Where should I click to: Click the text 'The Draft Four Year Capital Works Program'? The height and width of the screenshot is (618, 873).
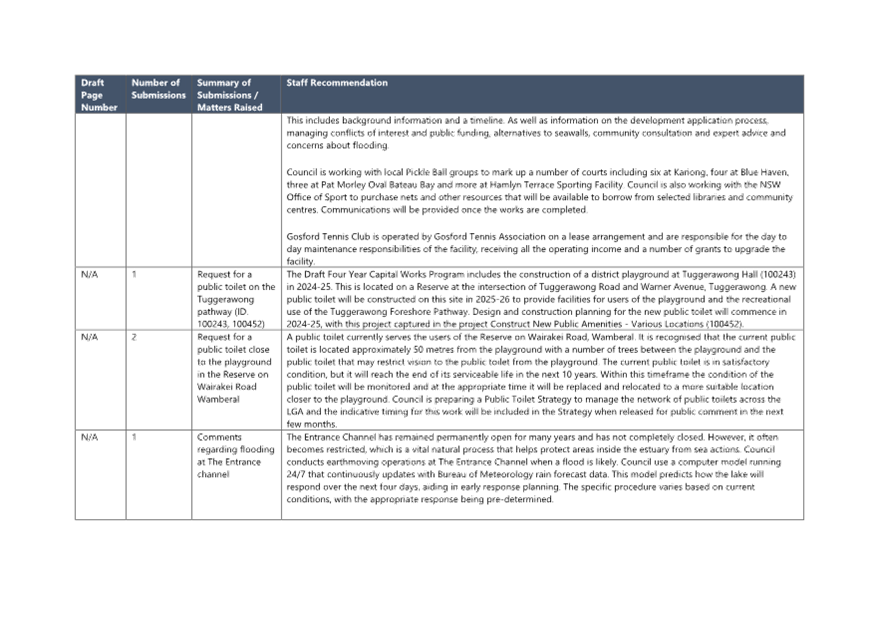click(x=375, y=274)
